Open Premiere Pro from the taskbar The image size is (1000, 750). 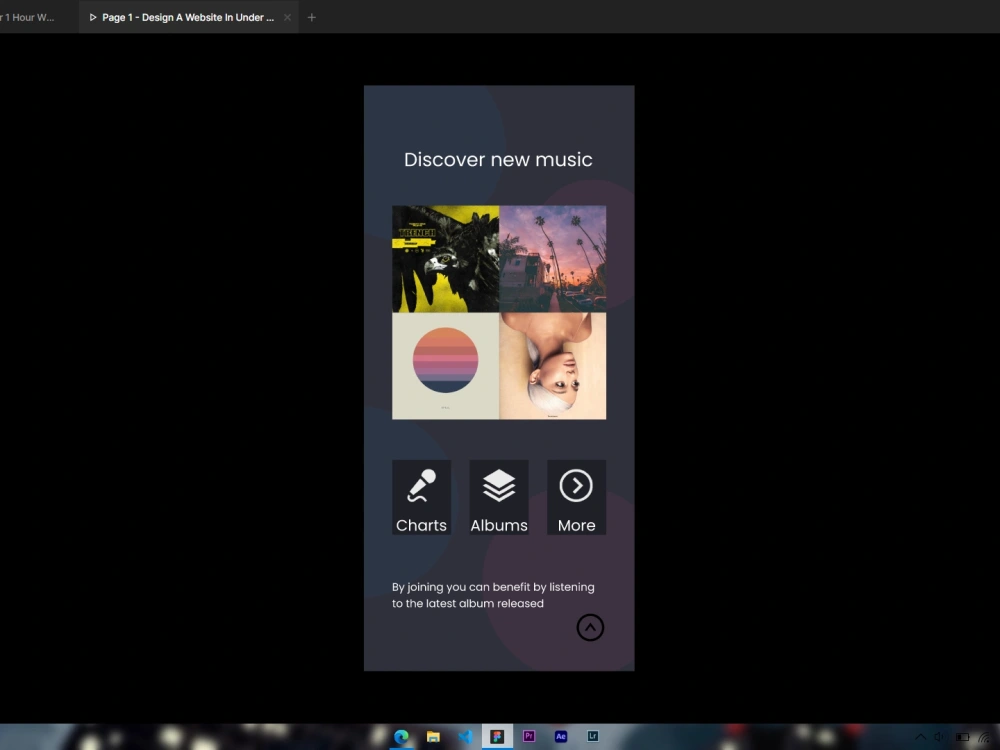pos(529,736)
